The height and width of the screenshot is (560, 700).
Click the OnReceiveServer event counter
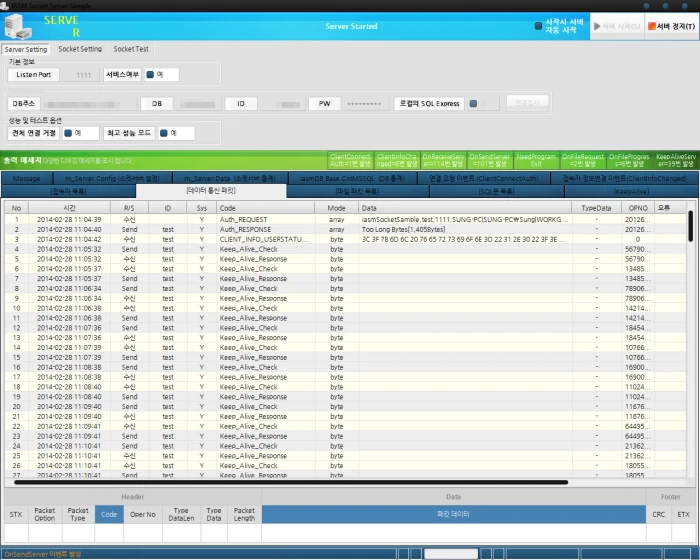[x=443, y=160]
